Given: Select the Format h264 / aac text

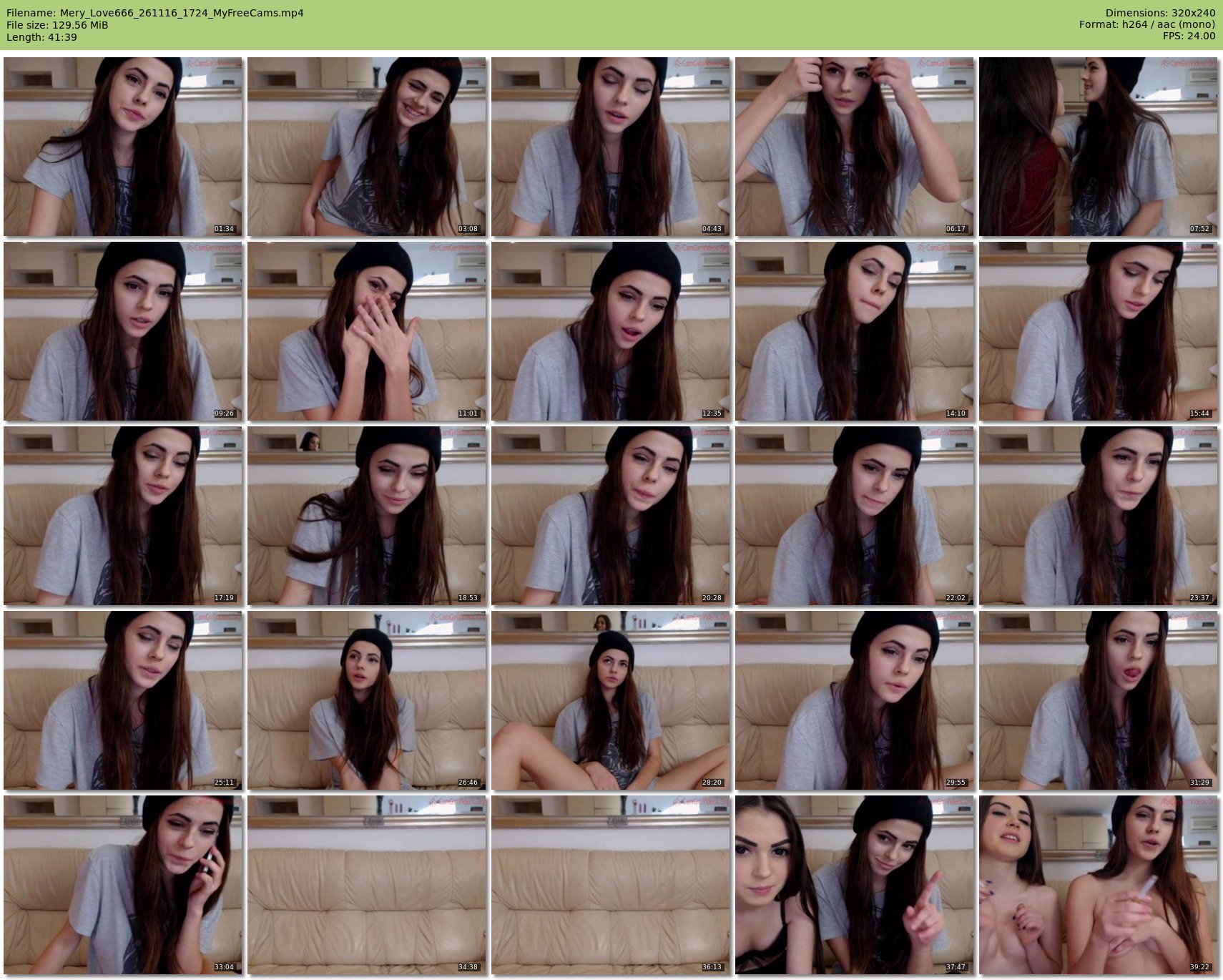Looking at the screenshot, I should coord(1147,25).
